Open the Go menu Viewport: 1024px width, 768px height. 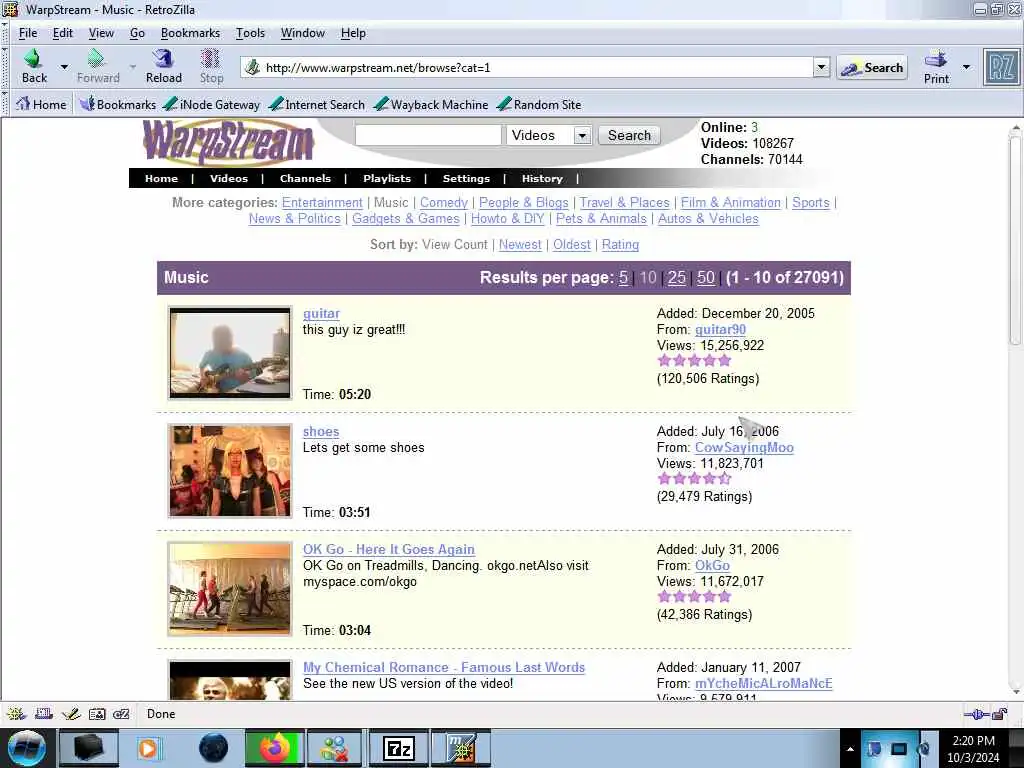point(137,33)
